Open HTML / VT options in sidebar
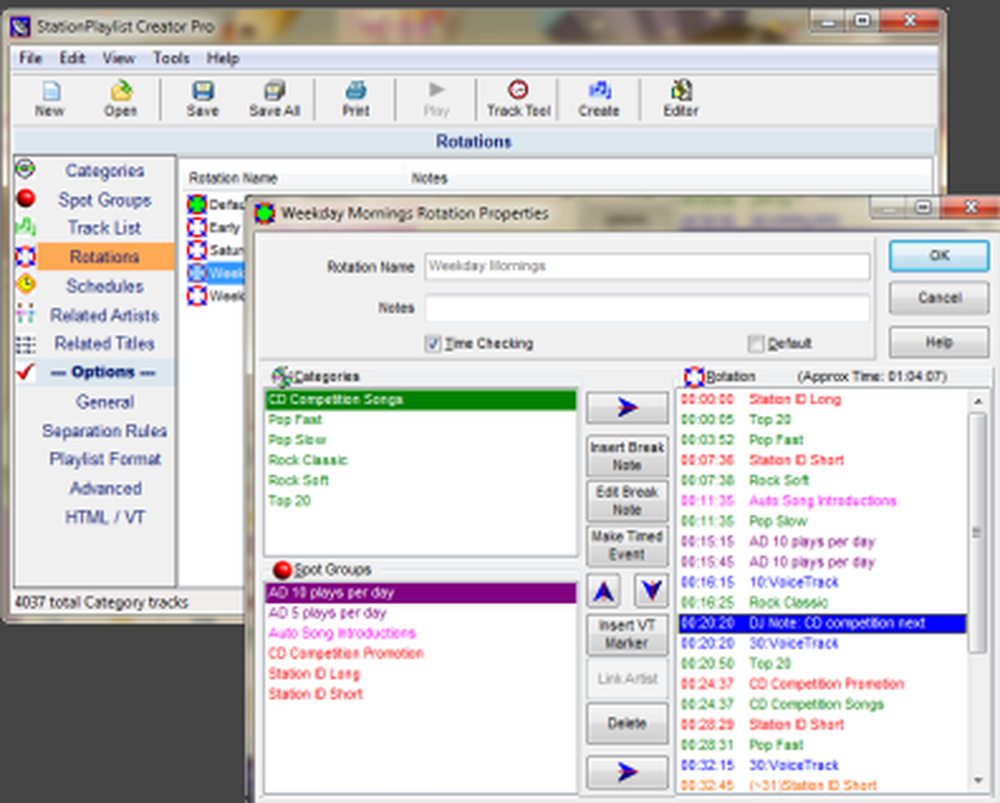 (105, 517)
